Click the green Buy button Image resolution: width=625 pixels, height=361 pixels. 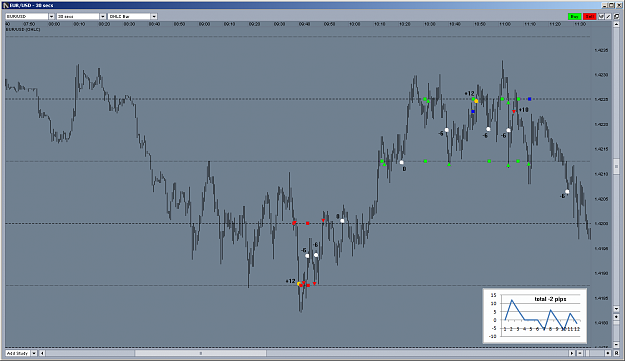pos(574,16)
